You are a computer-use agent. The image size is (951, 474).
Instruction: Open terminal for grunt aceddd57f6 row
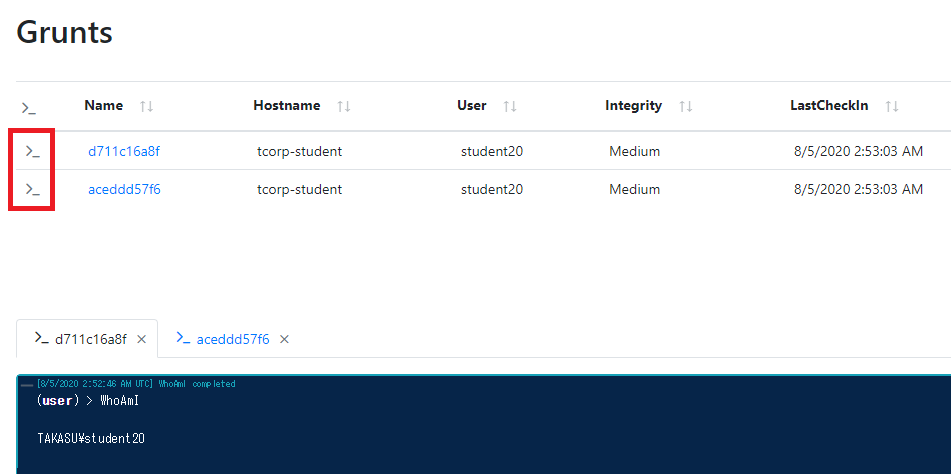[x=32, y=190]
